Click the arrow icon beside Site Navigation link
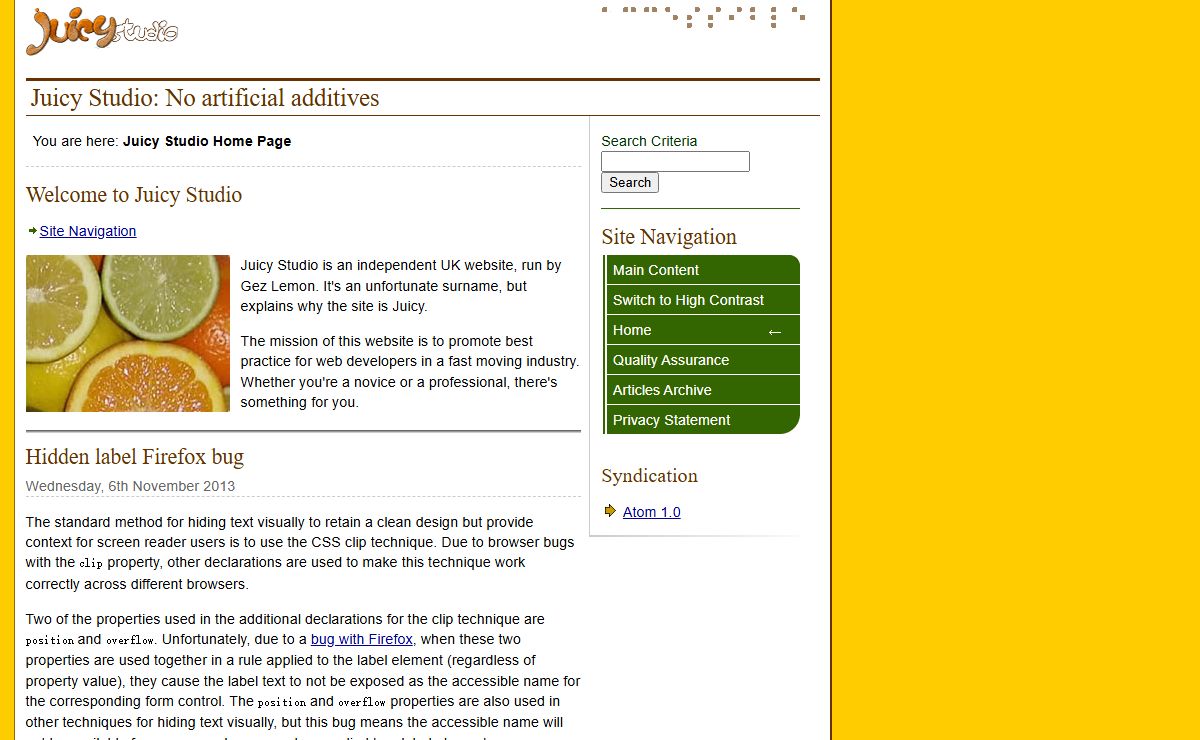This screenshot has width=1200, height=740. (x=33, y=231)
